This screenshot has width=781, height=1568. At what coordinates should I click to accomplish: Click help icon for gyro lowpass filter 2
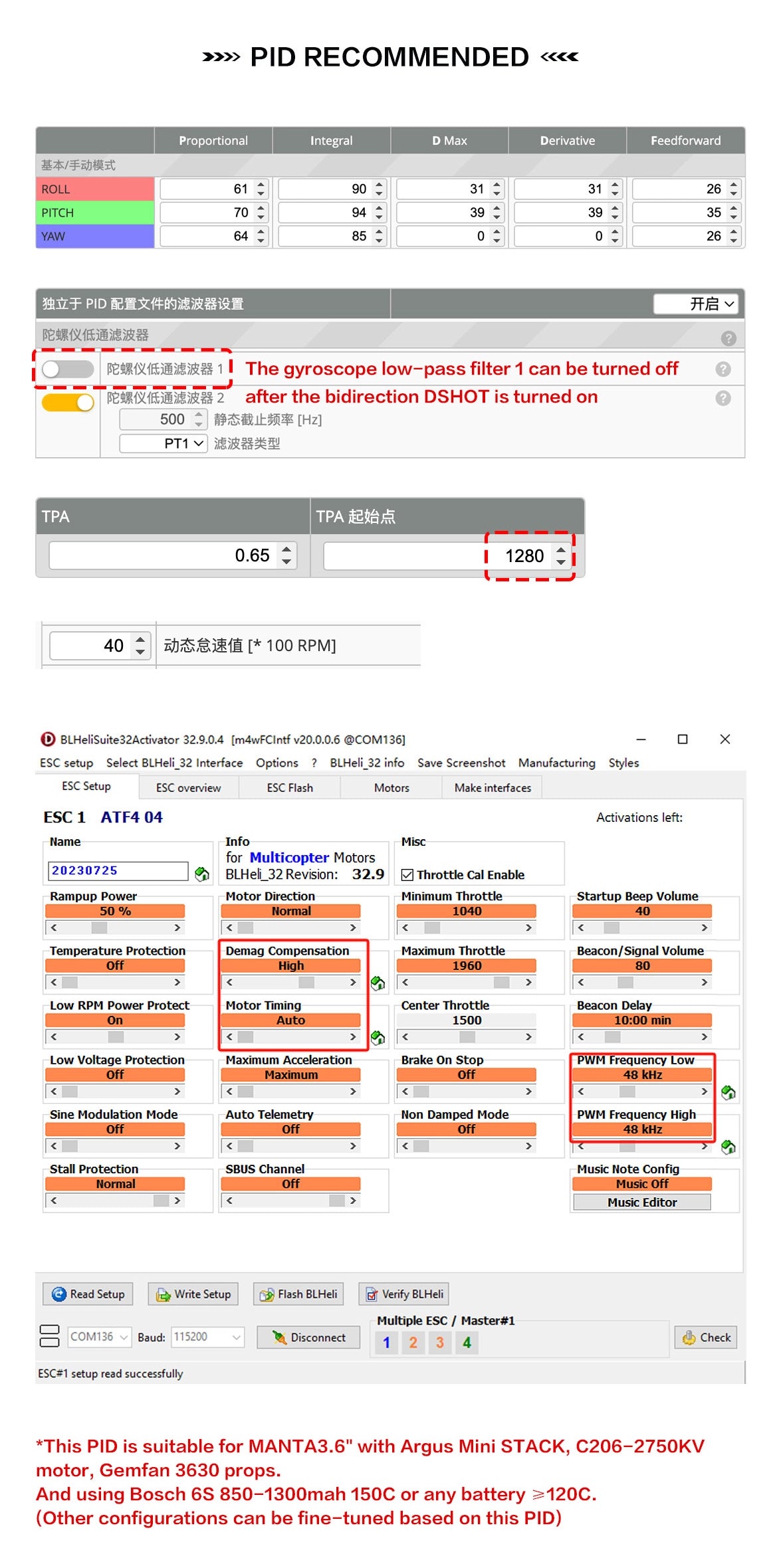coord(723,399)
